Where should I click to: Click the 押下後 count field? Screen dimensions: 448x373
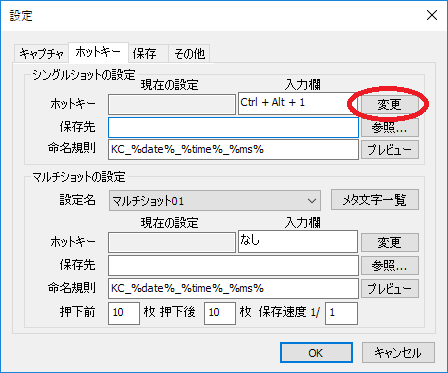point(220,313)
